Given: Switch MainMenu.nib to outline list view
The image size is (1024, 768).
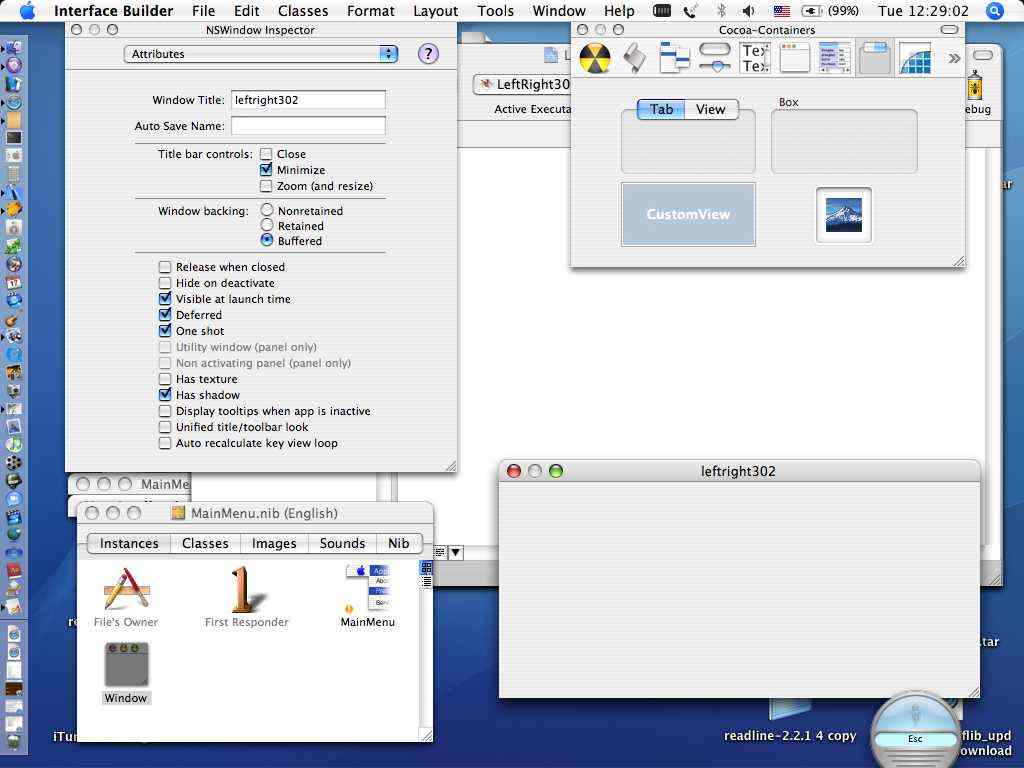Looking at the screenshot, I should [x=426, y=581].
